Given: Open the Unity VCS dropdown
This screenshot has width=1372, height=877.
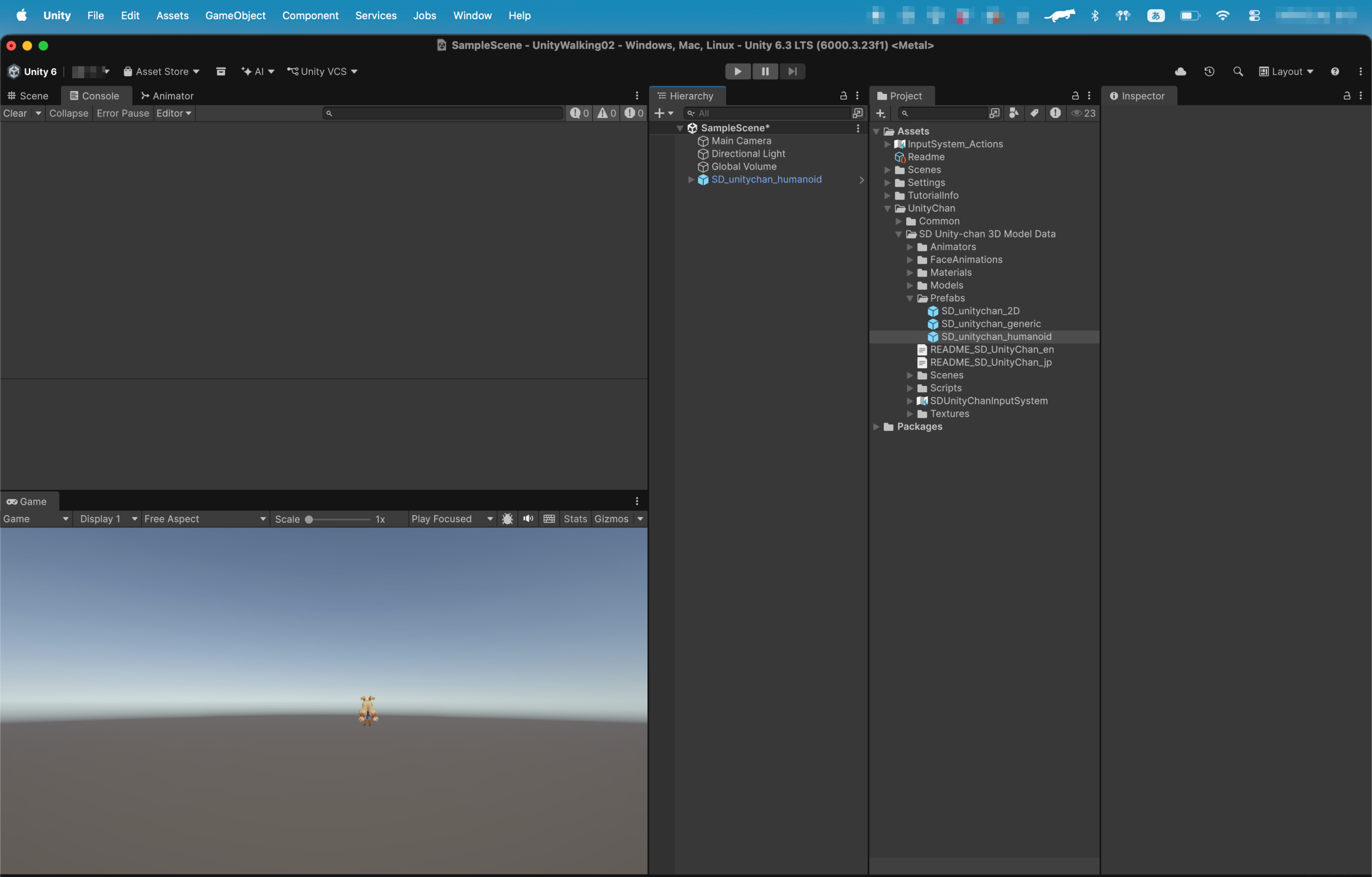Looking at the screenshot, I should (x=323, y=71).
